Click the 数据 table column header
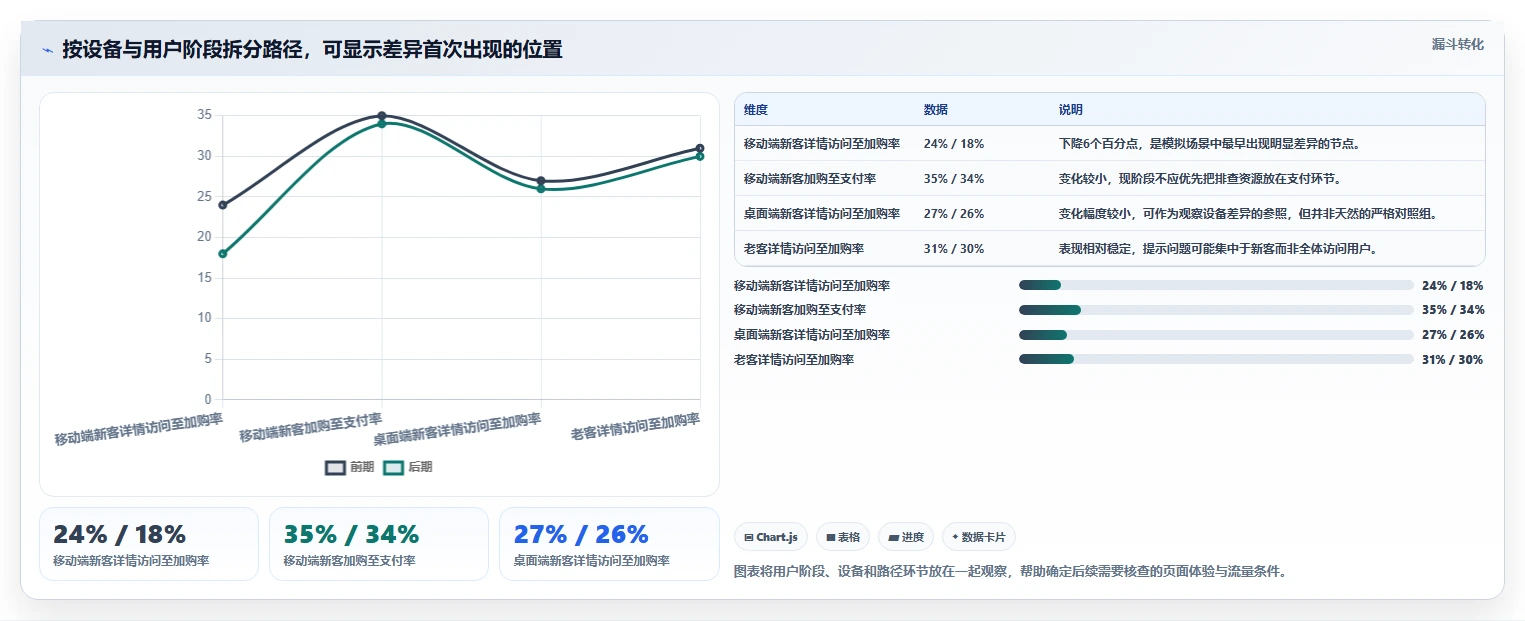Screen dimensions: 1525x621 coord(936,110)
